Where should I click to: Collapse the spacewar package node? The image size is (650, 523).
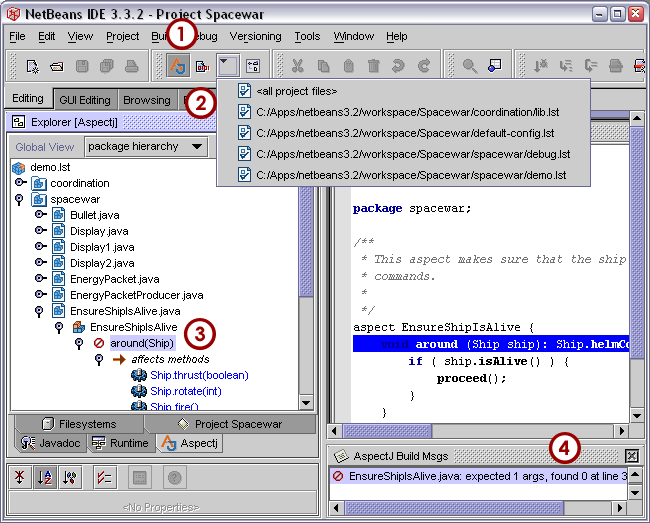point(20,199)
